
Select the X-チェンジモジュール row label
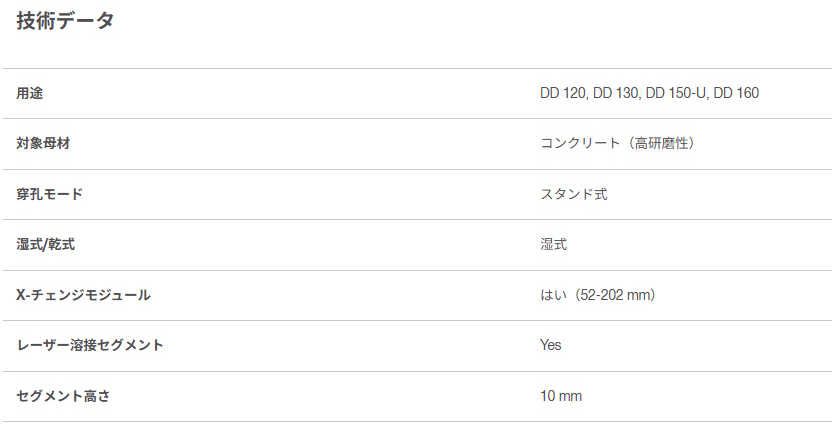[x=83, y=295]
